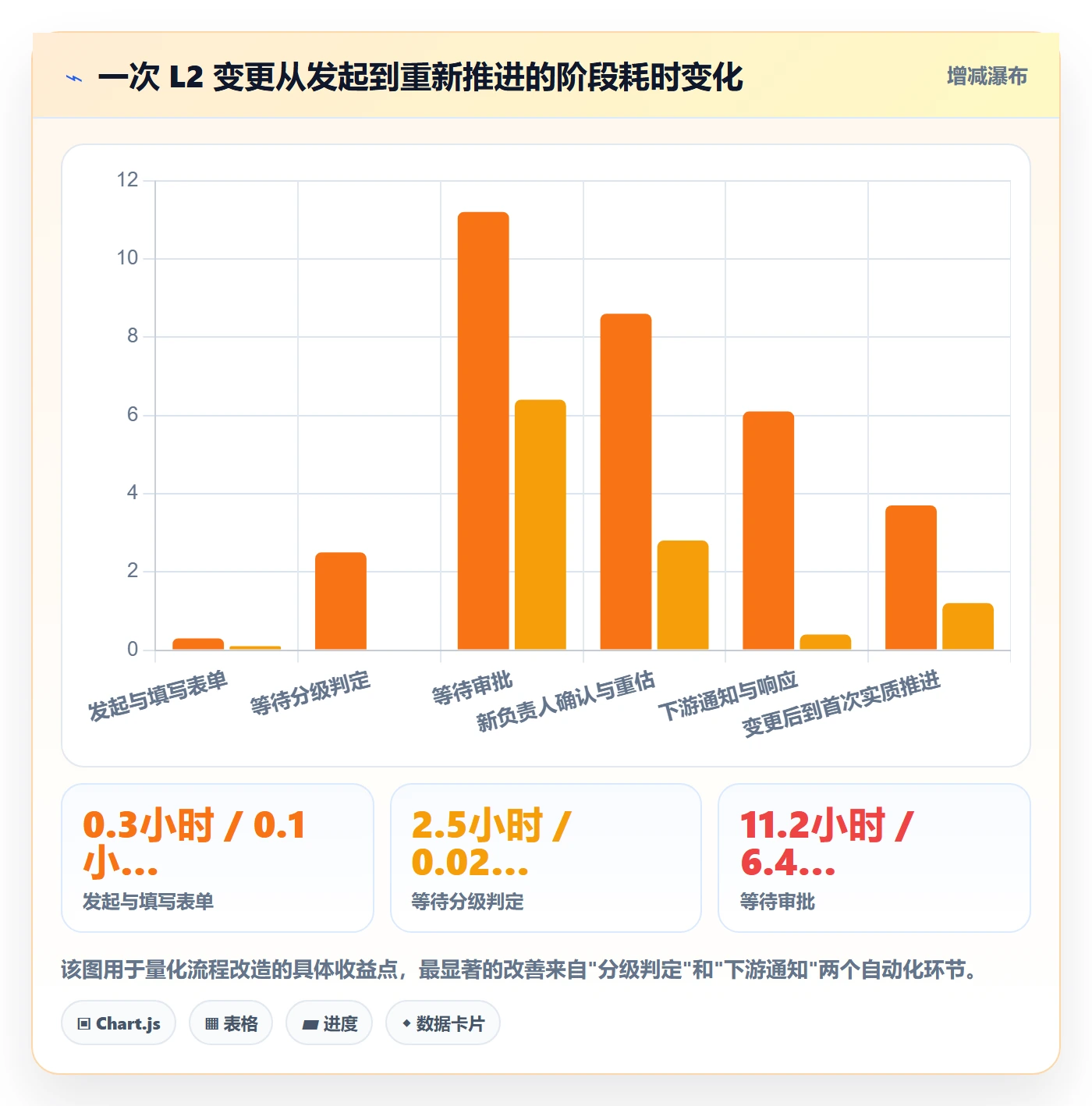Click the dark orange bar for 下游通知与响应
Viewport: 1092px width, 1106px height.
coord(768,530)
